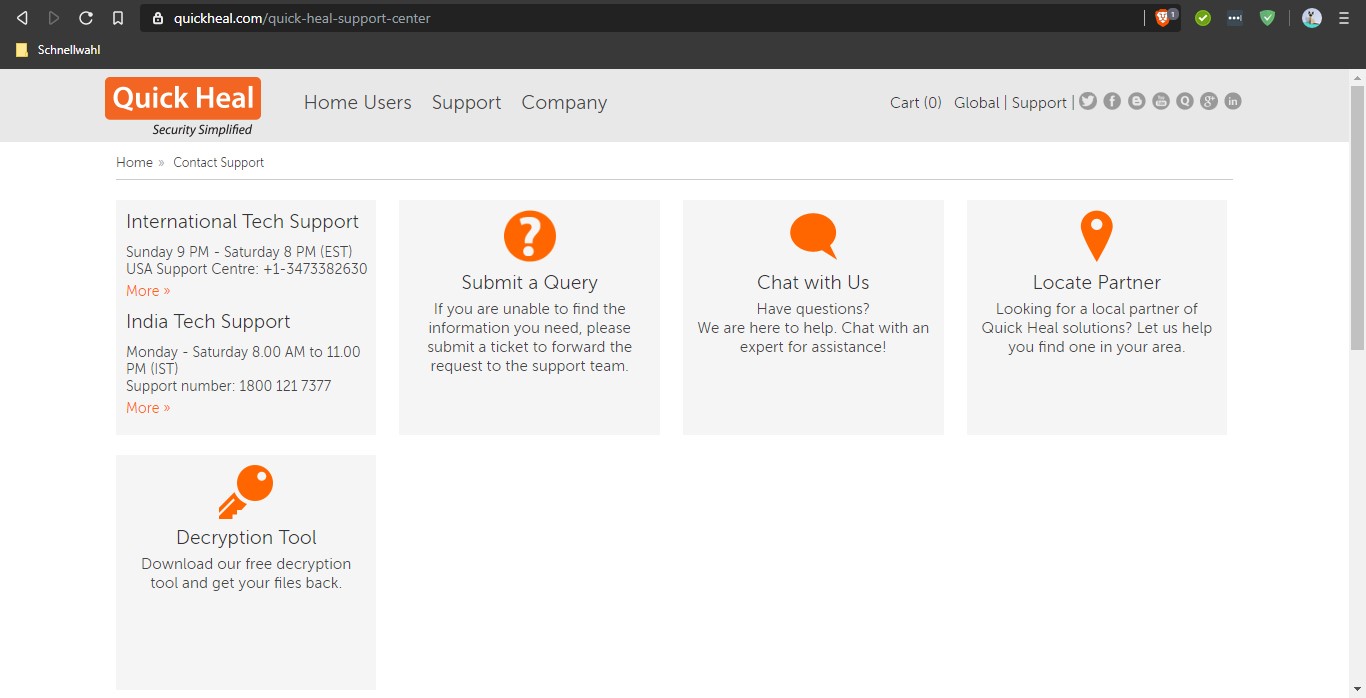The height and width of the screenshot is (698, 1366).
Task: Open the YouTube social icon
Action: [1161, 101]
